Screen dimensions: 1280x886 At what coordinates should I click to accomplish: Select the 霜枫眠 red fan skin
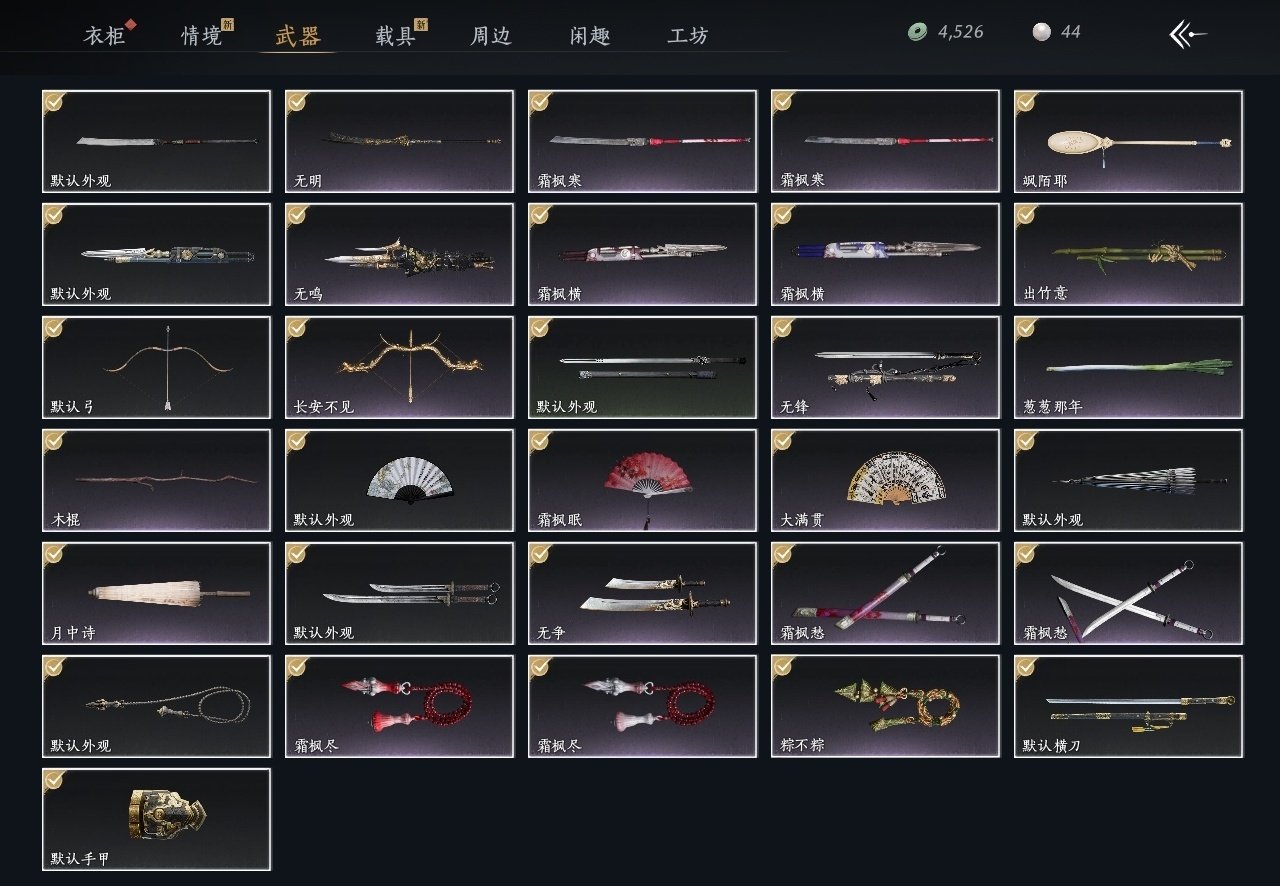pos(642,480)
